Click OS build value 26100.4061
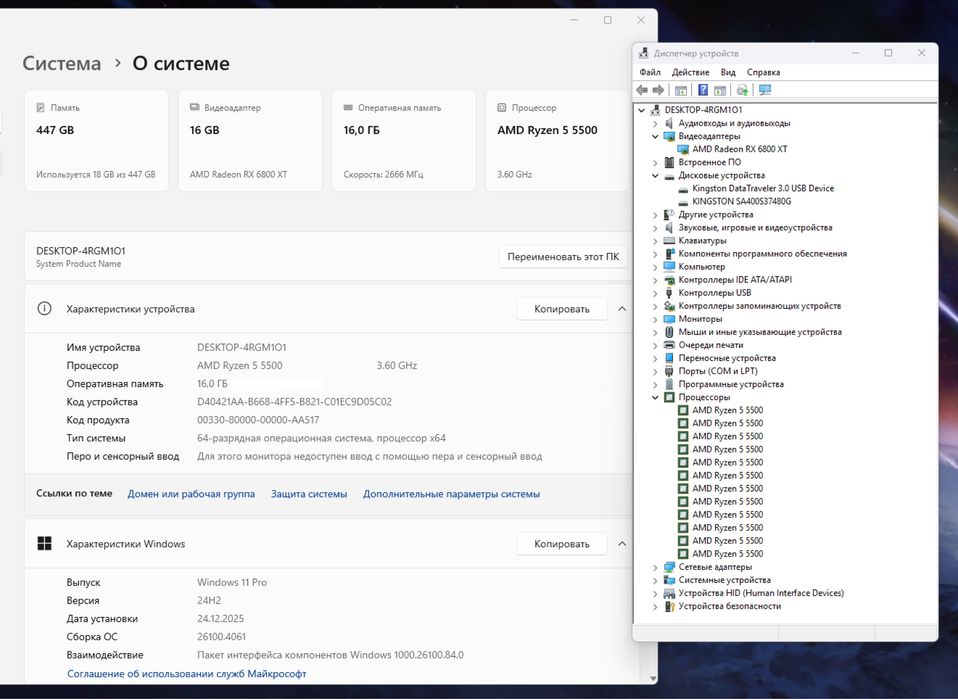The height and width of the screenshot is (699, 958). (221, 637)
